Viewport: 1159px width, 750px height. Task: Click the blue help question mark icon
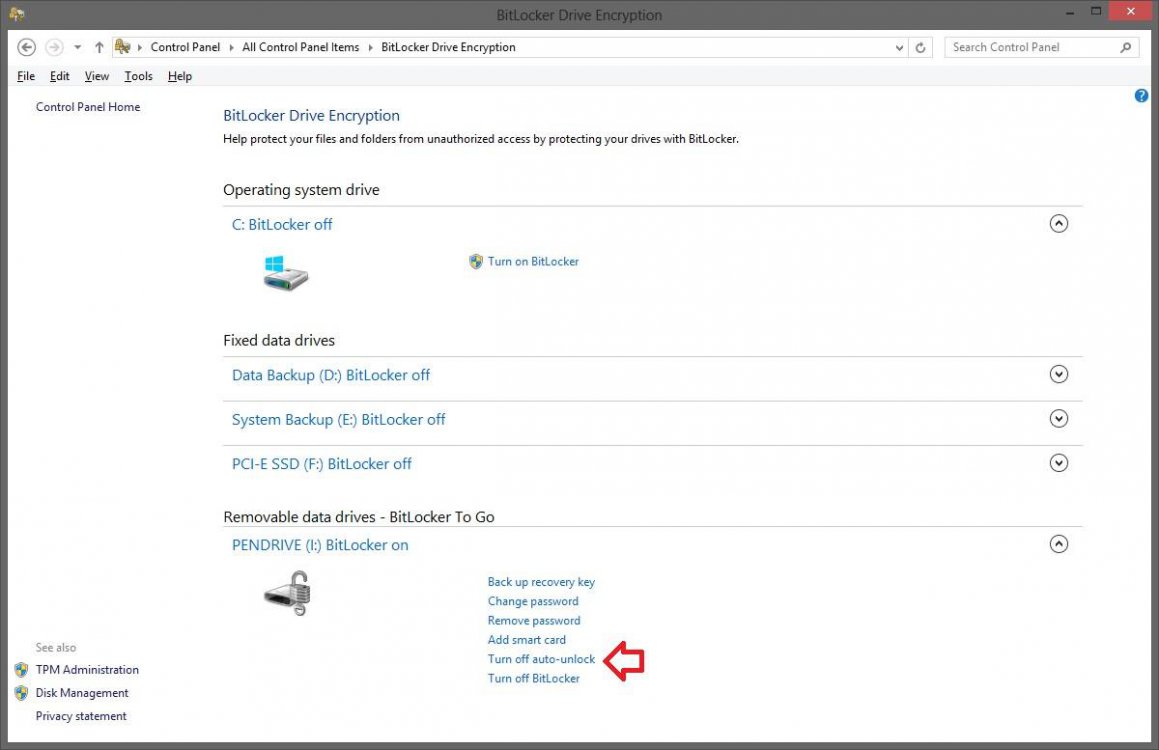click(1141, 95)
